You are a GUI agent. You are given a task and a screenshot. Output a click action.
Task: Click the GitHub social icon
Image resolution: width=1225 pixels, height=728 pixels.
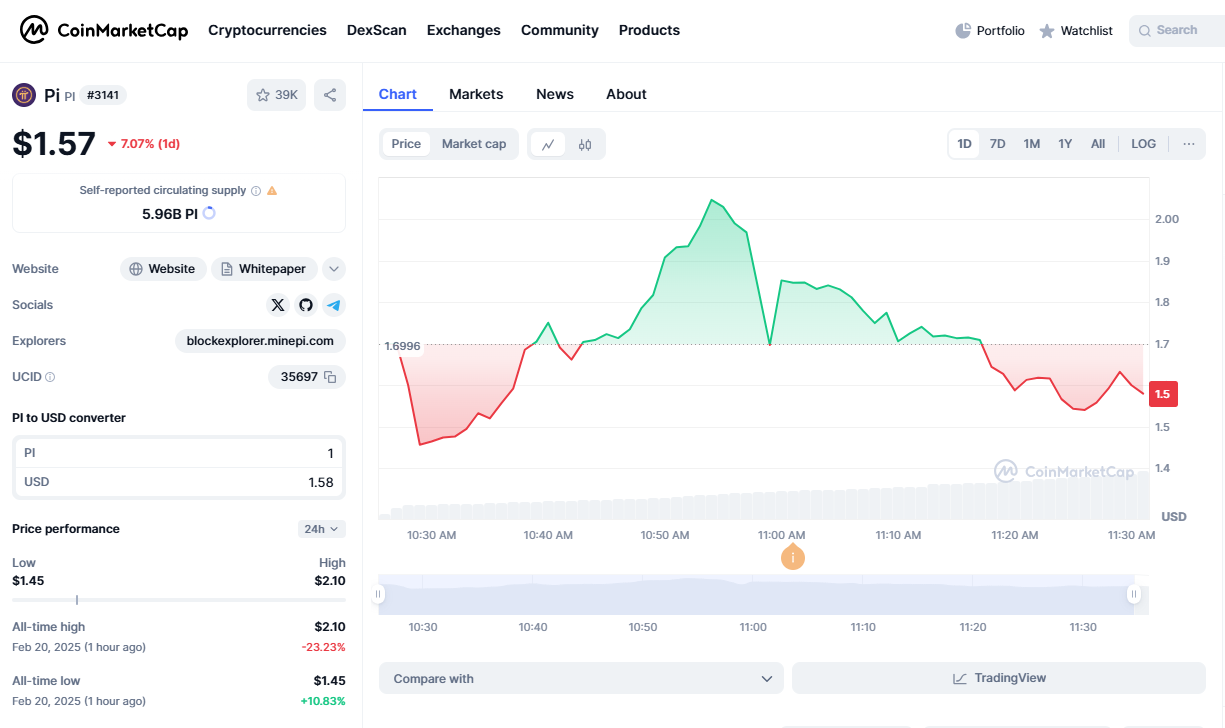(x=306, y=305)
